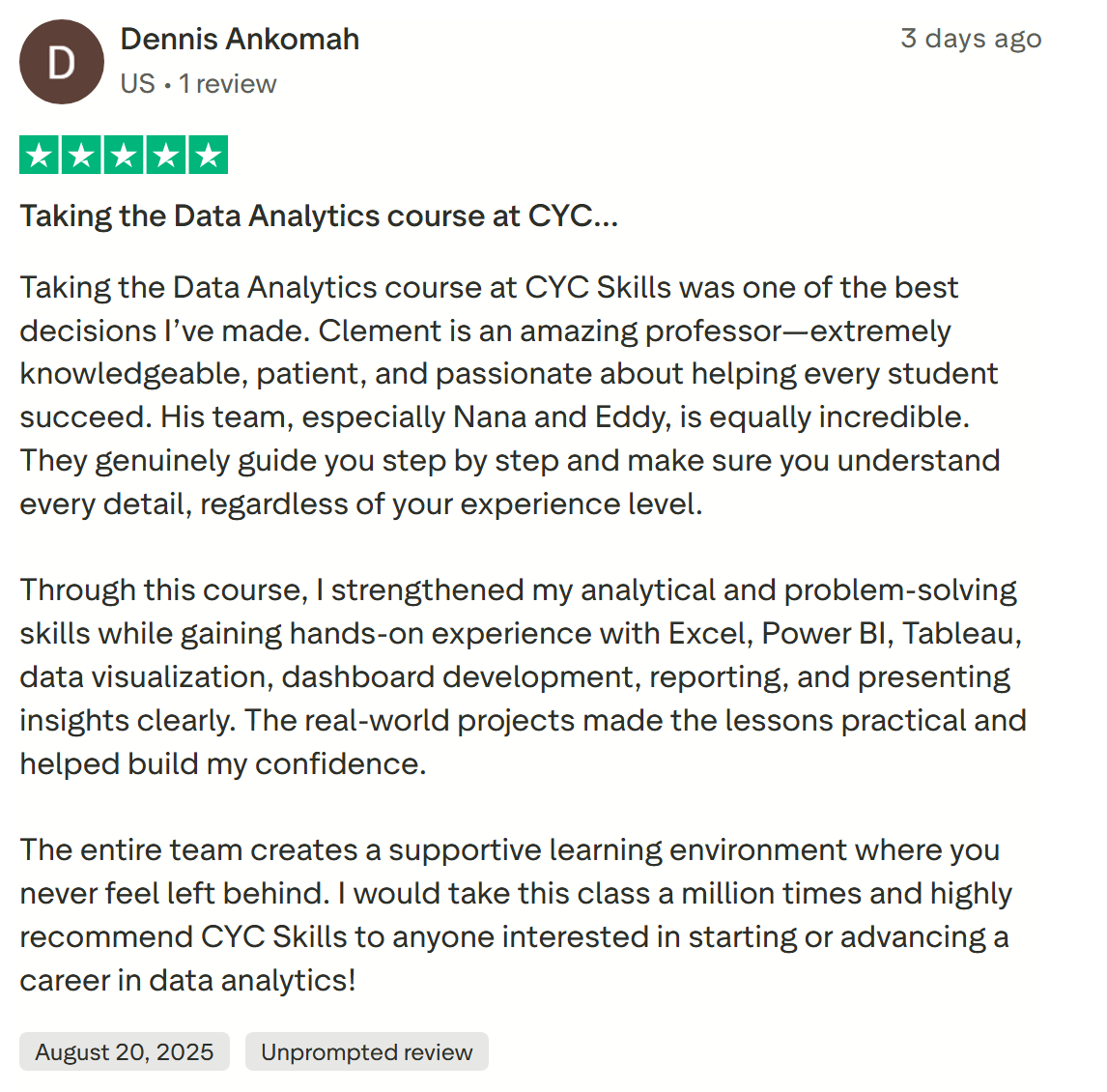The height and width of the screenshot is (1092, 1107).
Task: Click the second green rating star
Action: click(x=82, y=155)
